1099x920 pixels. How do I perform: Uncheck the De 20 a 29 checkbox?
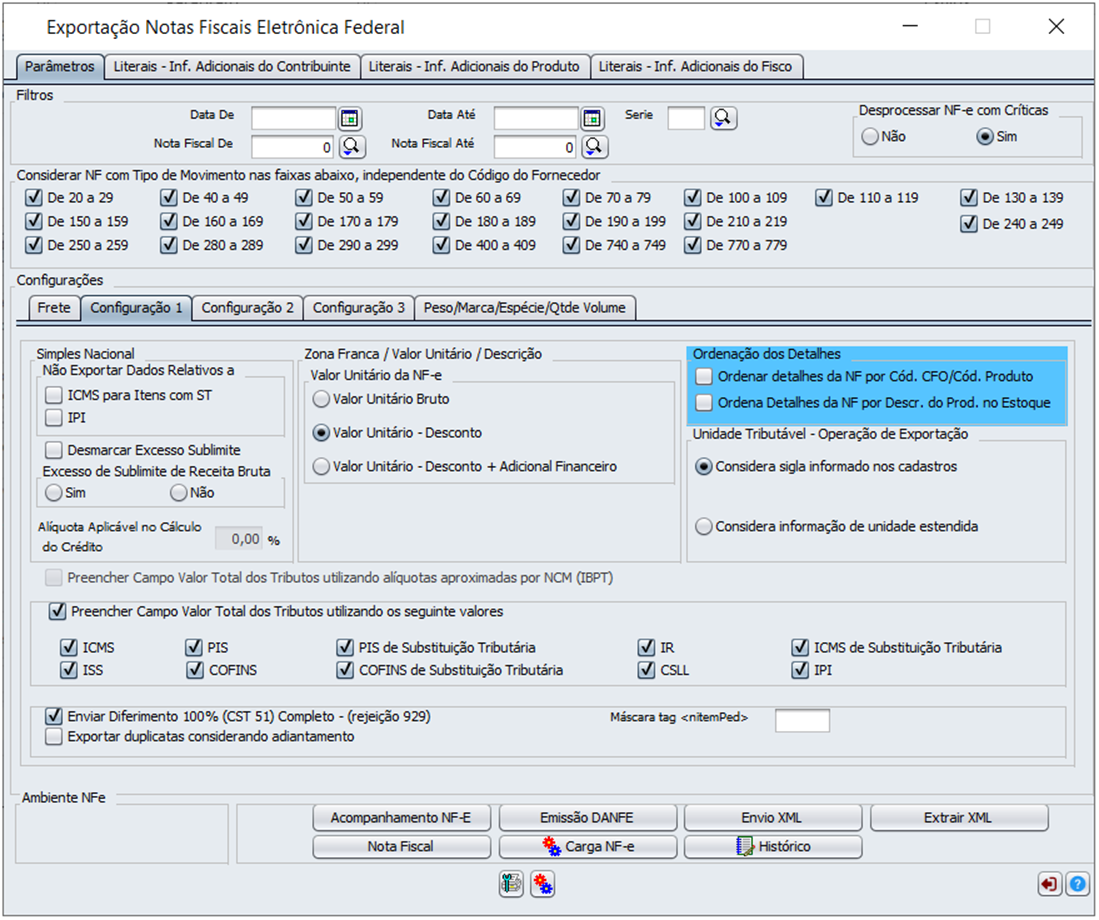click(34, 198)
